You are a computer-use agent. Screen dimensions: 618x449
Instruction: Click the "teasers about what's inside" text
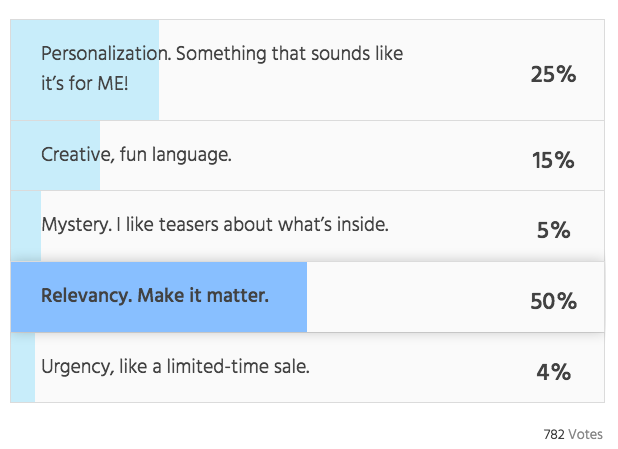click(x=274, y=225)
